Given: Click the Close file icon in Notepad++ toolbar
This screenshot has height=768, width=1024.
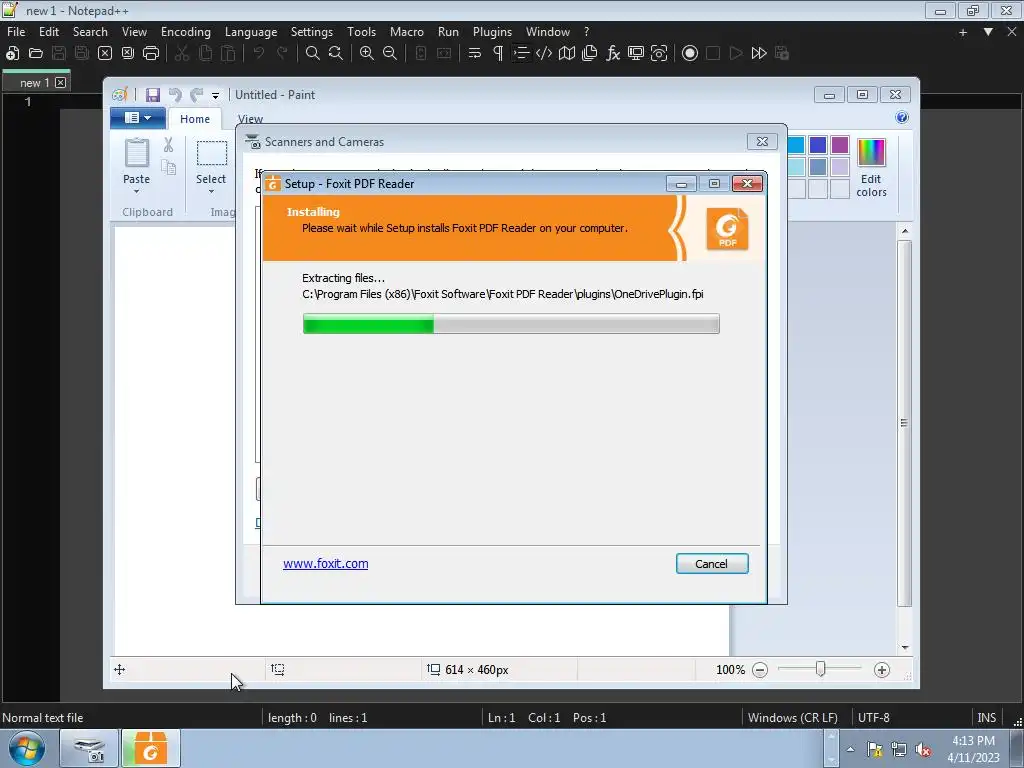Looking at the screenshot, I should [x=104, y=54].
